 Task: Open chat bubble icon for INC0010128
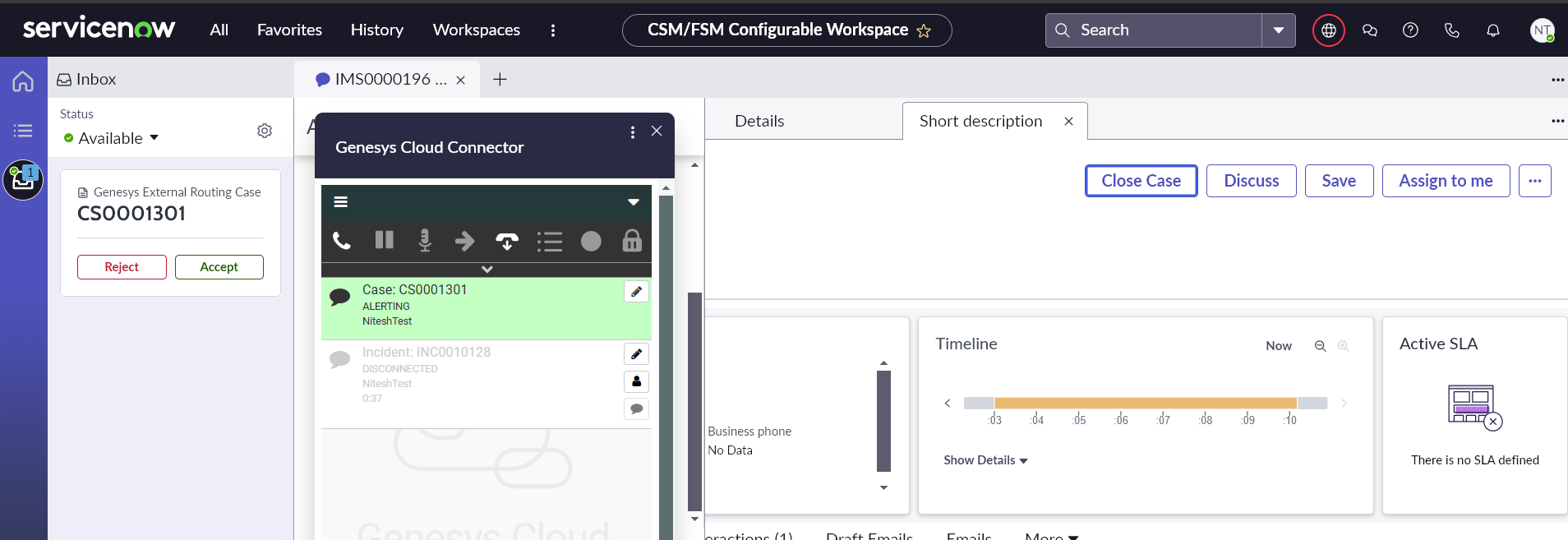click(636, 408)
